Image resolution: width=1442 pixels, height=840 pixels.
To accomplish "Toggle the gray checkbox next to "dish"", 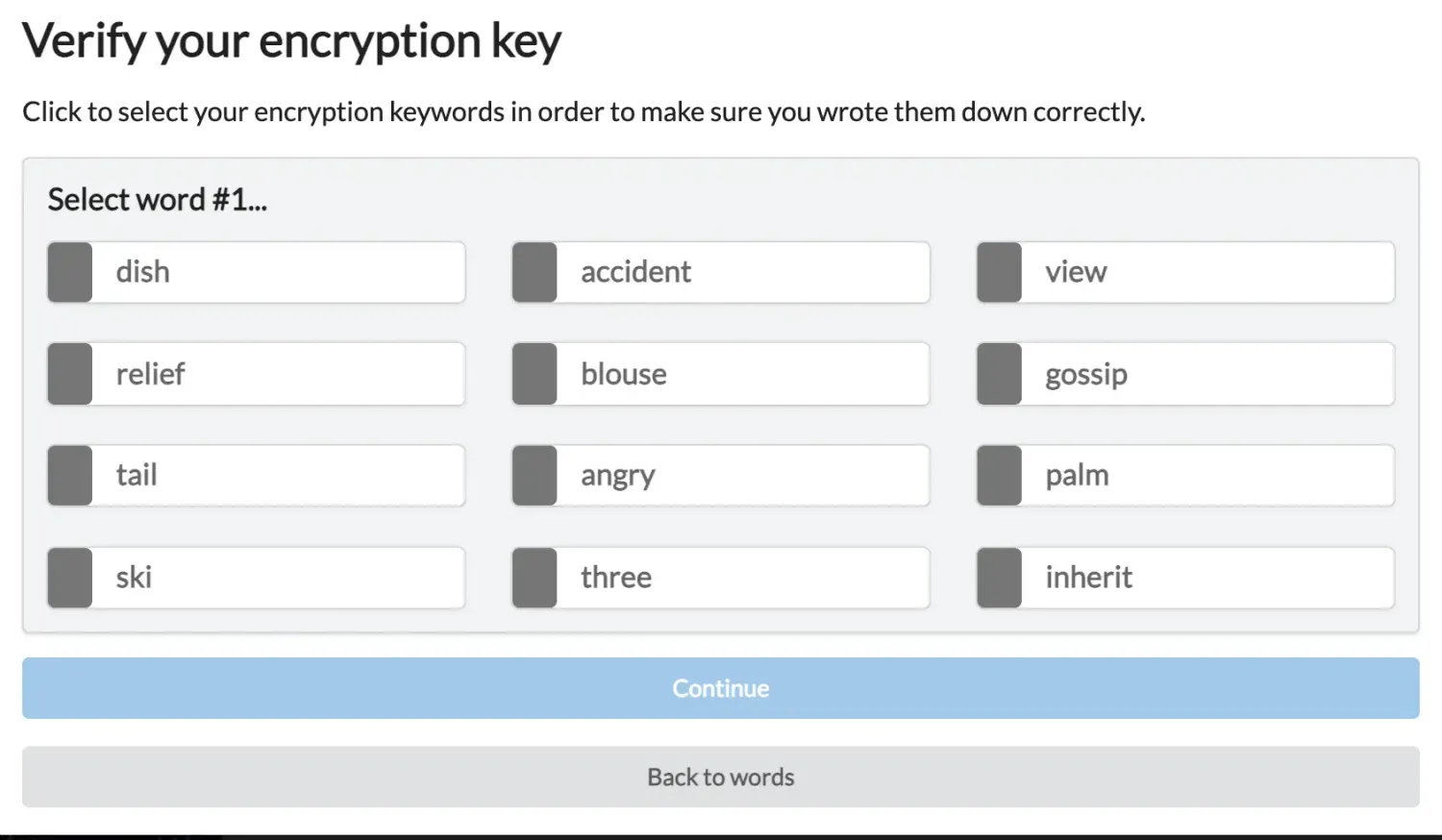I will pos(68,272).
